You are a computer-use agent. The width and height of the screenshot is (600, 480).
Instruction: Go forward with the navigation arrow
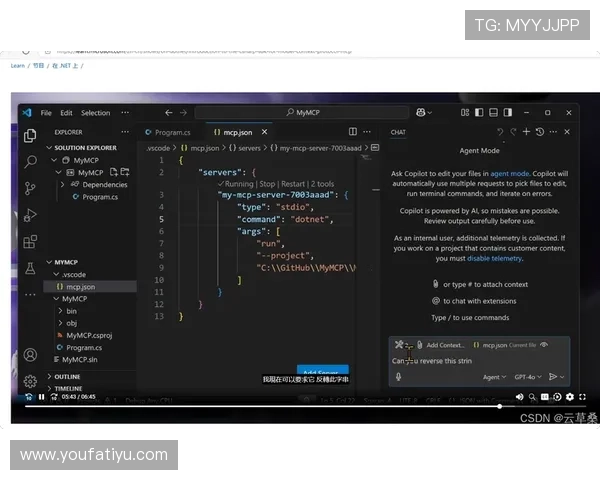[x=184, y=113]
